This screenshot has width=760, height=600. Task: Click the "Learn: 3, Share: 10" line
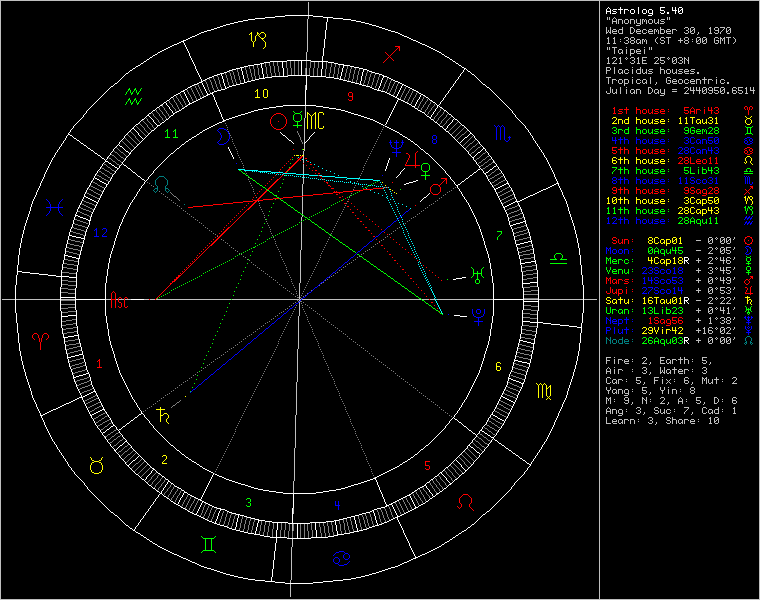pos(662,421)
